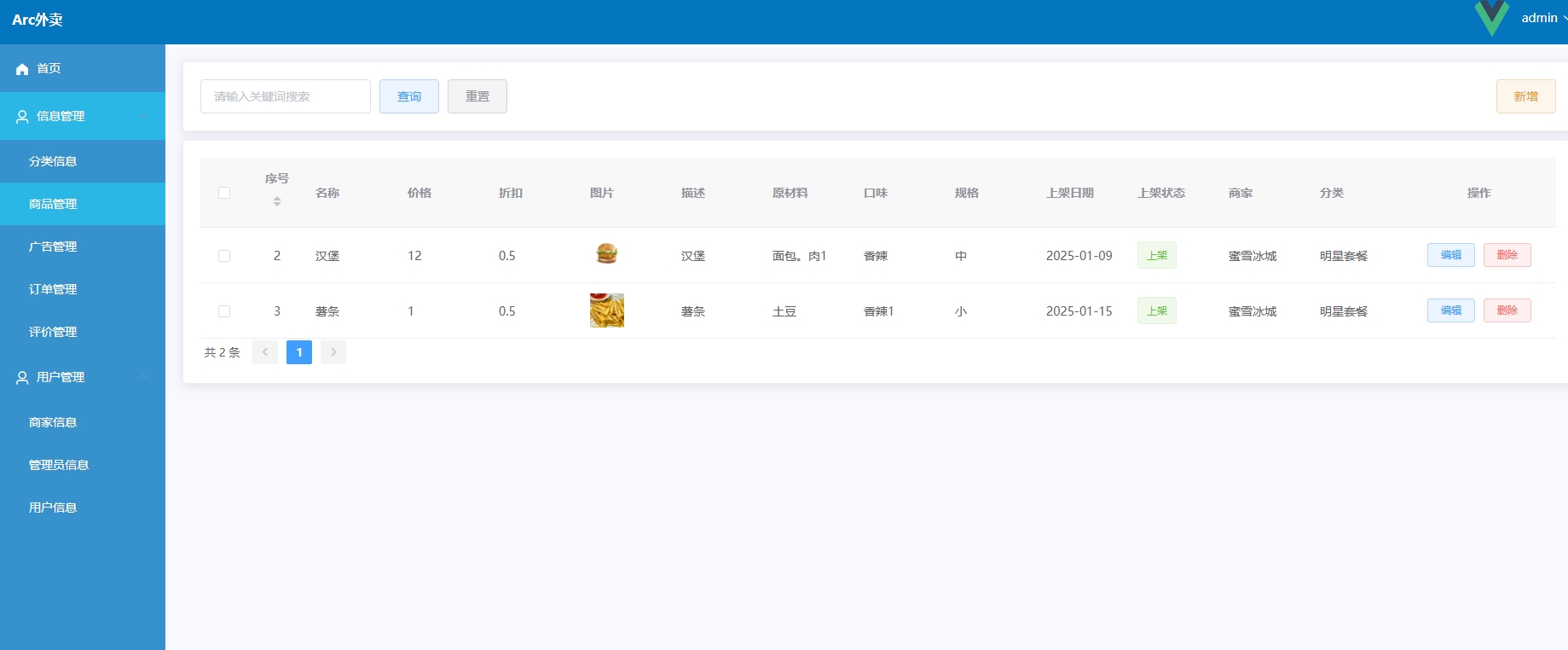1568x650 pixels.
Task: Open 管理员信息 in the sidebar
Action: (83, 465)
